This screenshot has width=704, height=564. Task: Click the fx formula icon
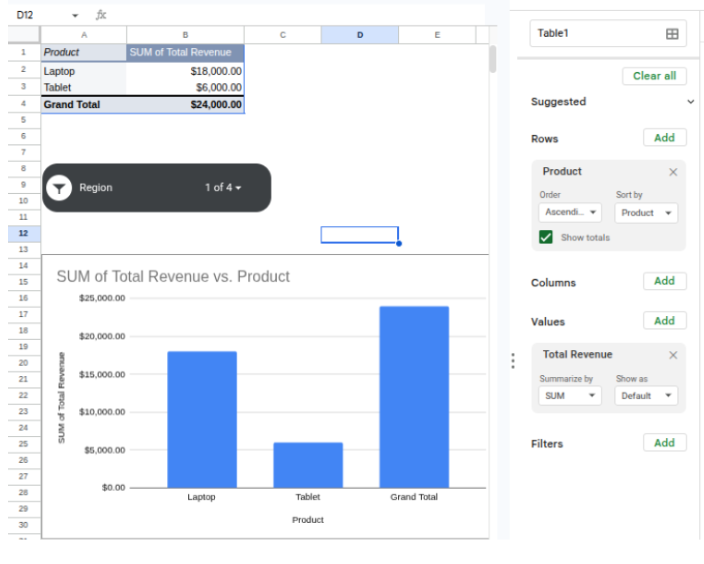(101, 15)
